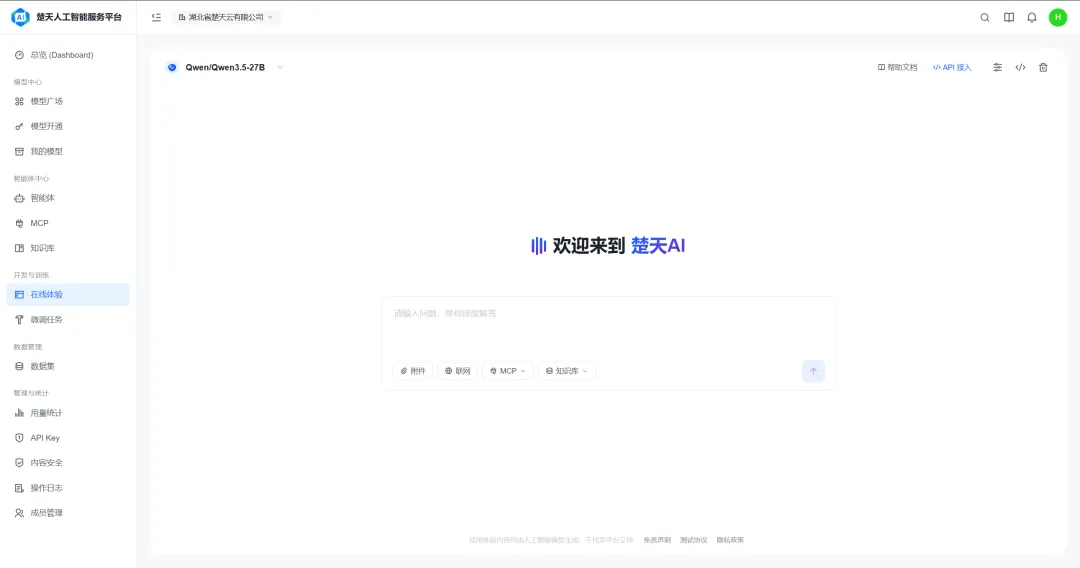
Task: Click the sidebar 知识库 book icon
Action: tap(19, 248)
